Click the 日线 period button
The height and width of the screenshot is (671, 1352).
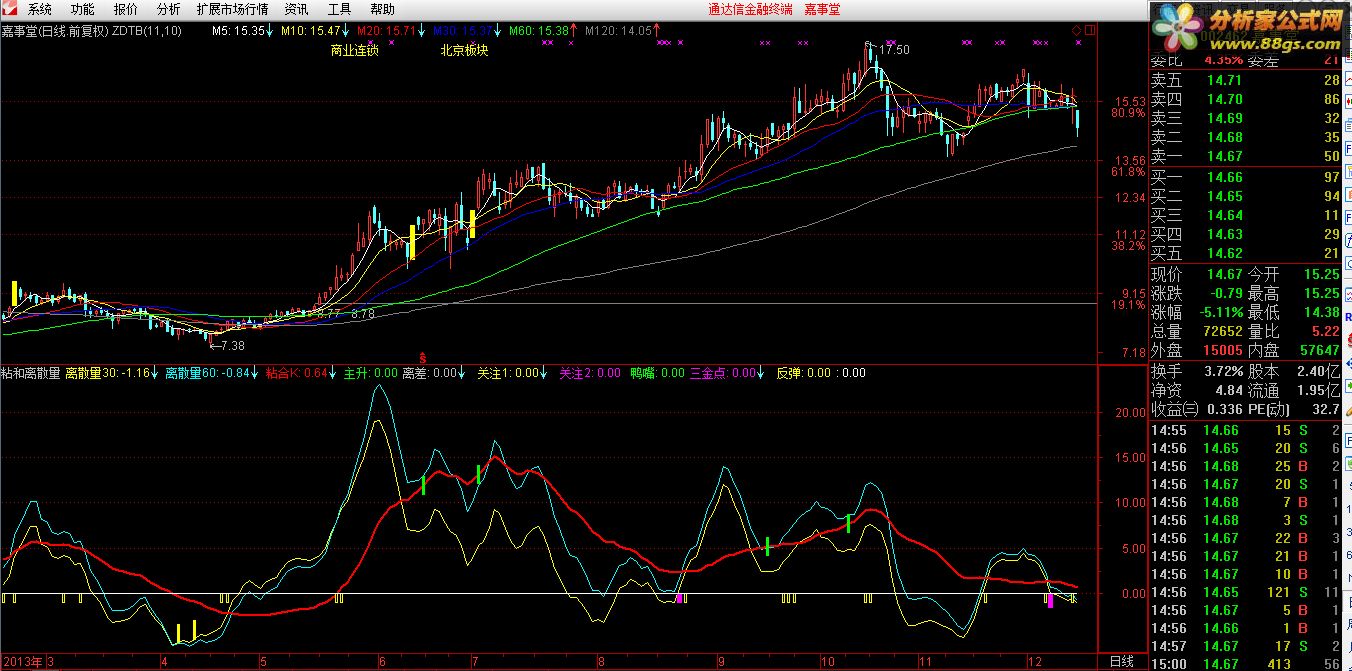[1124, 661]
